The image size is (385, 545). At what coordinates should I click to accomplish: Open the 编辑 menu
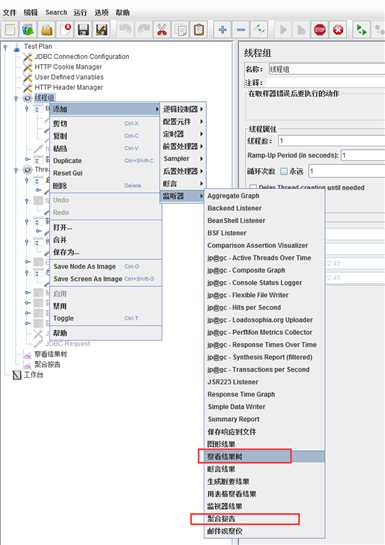[31, 13]
